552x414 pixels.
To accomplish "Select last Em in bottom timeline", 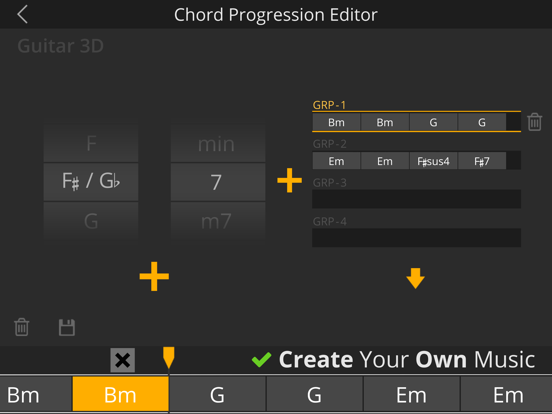I will click(x=507, y=394).
